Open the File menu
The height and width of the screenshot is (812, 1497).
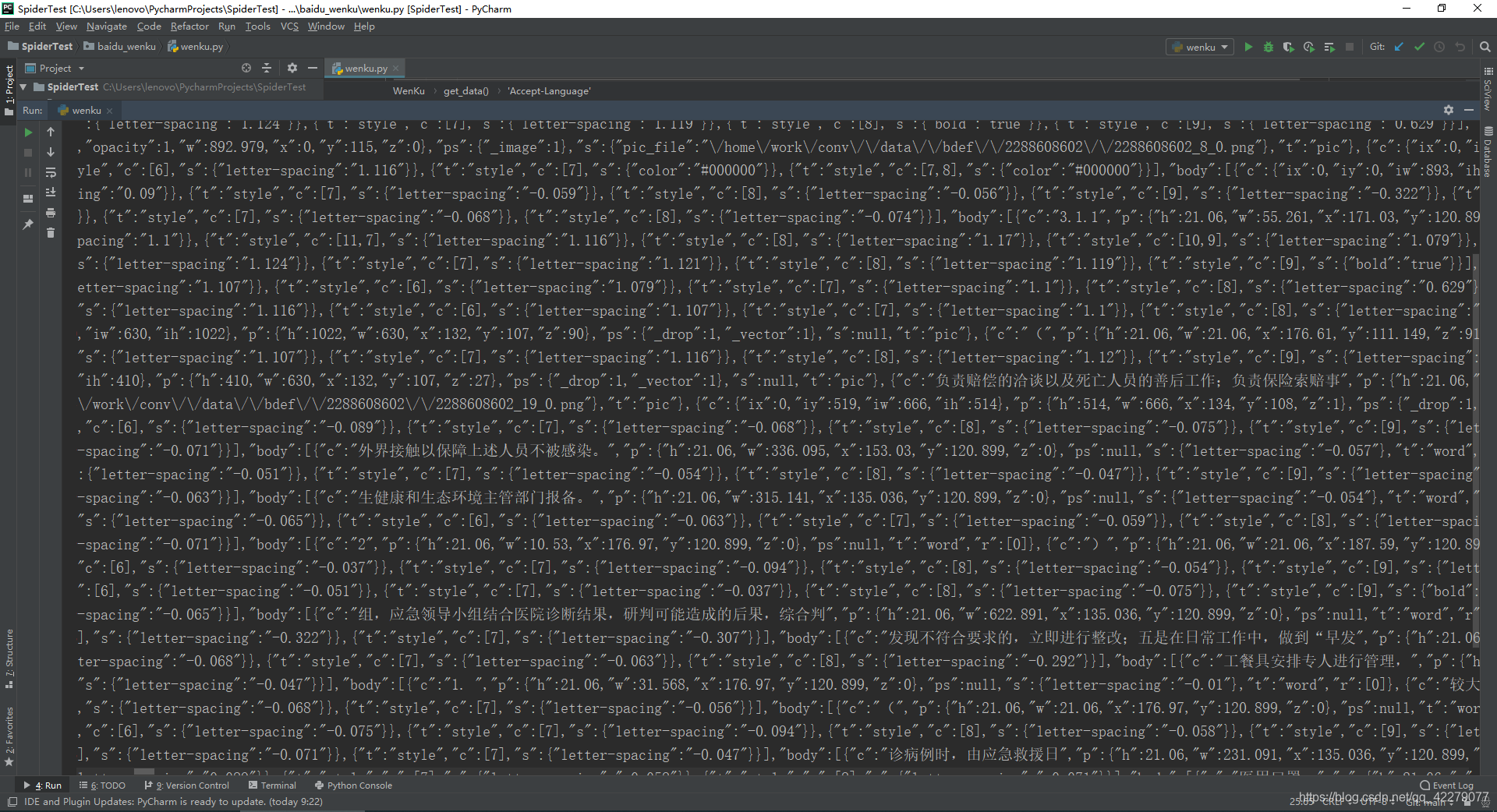[x=12, y=26]
